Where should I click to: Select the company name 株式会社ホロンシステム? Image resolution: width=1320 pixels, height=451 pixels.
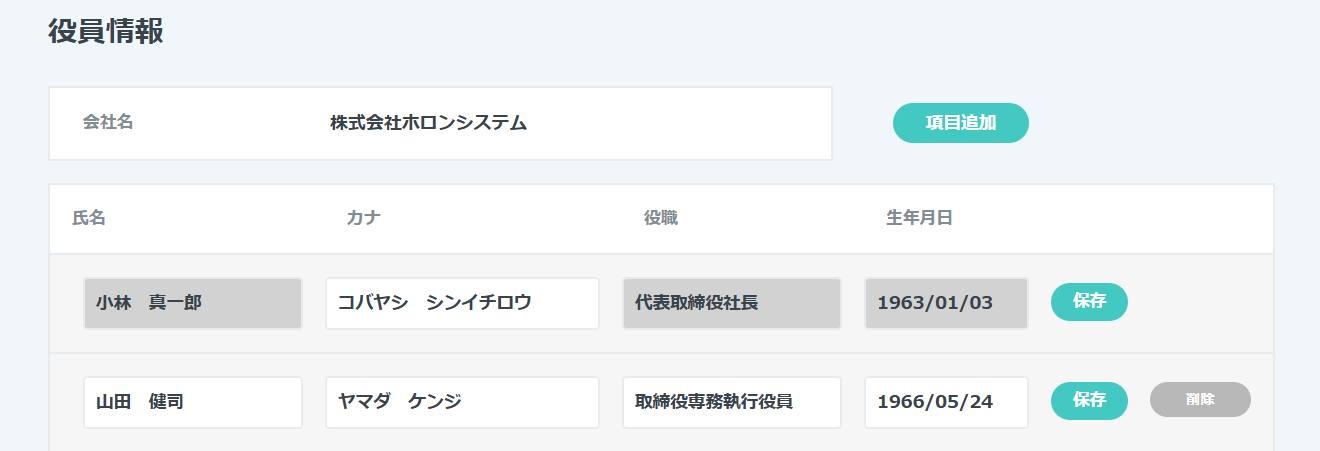(x=428, y=124)
